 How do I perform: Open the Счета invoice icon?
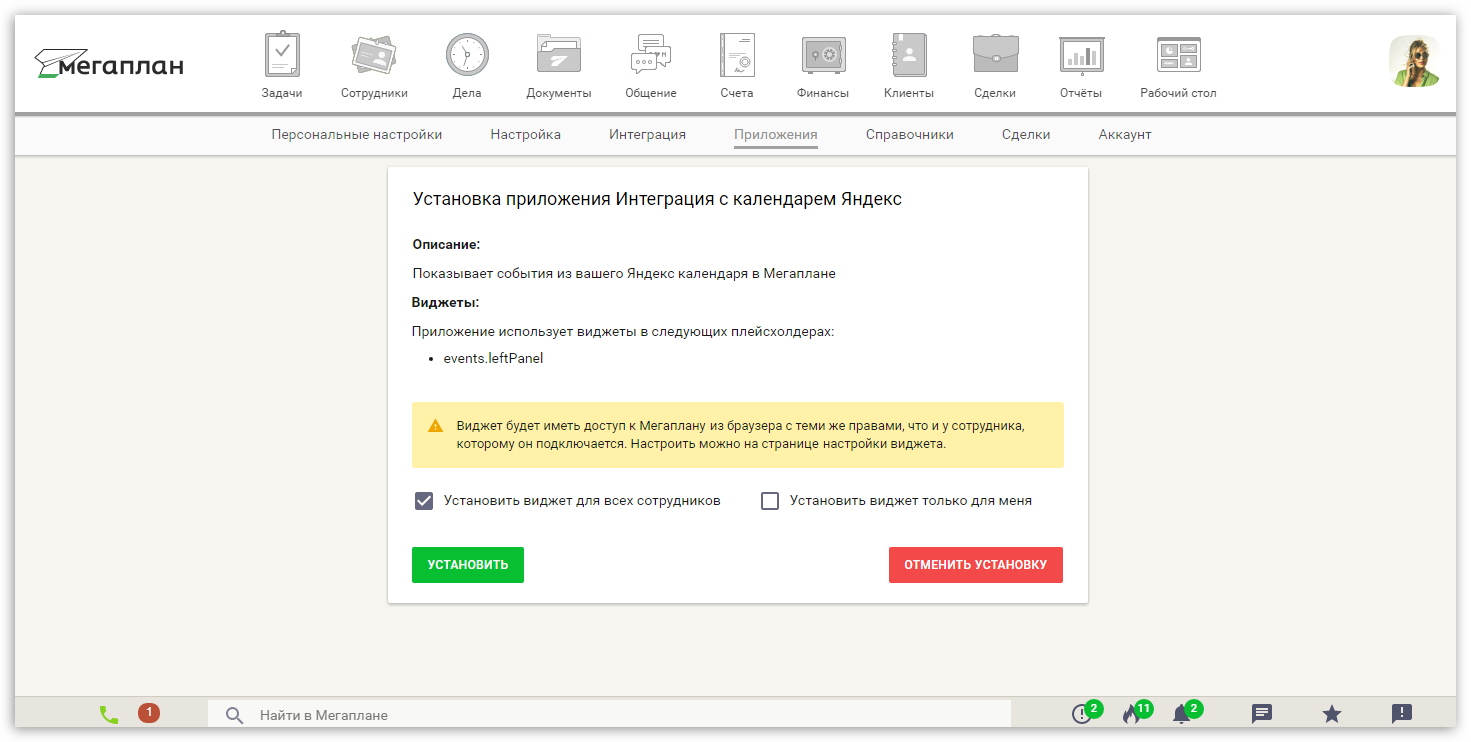point(737,55)
